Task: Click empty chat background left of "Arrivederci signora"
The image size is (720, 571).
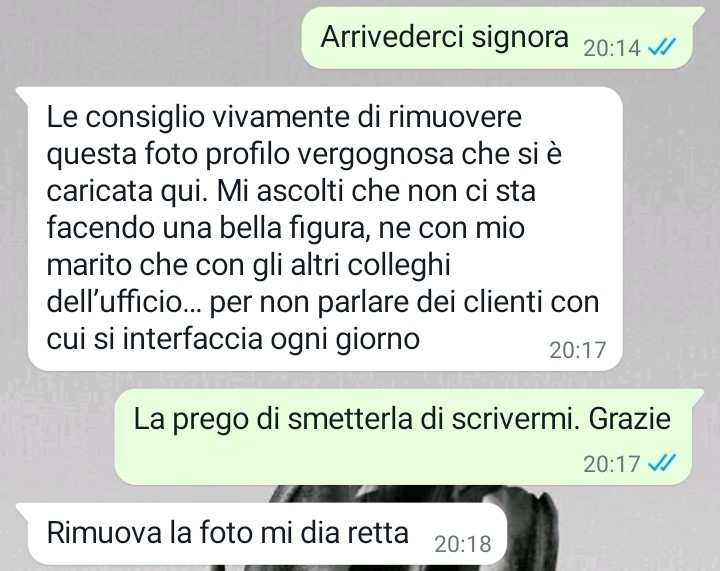Action: coord(152,39)
